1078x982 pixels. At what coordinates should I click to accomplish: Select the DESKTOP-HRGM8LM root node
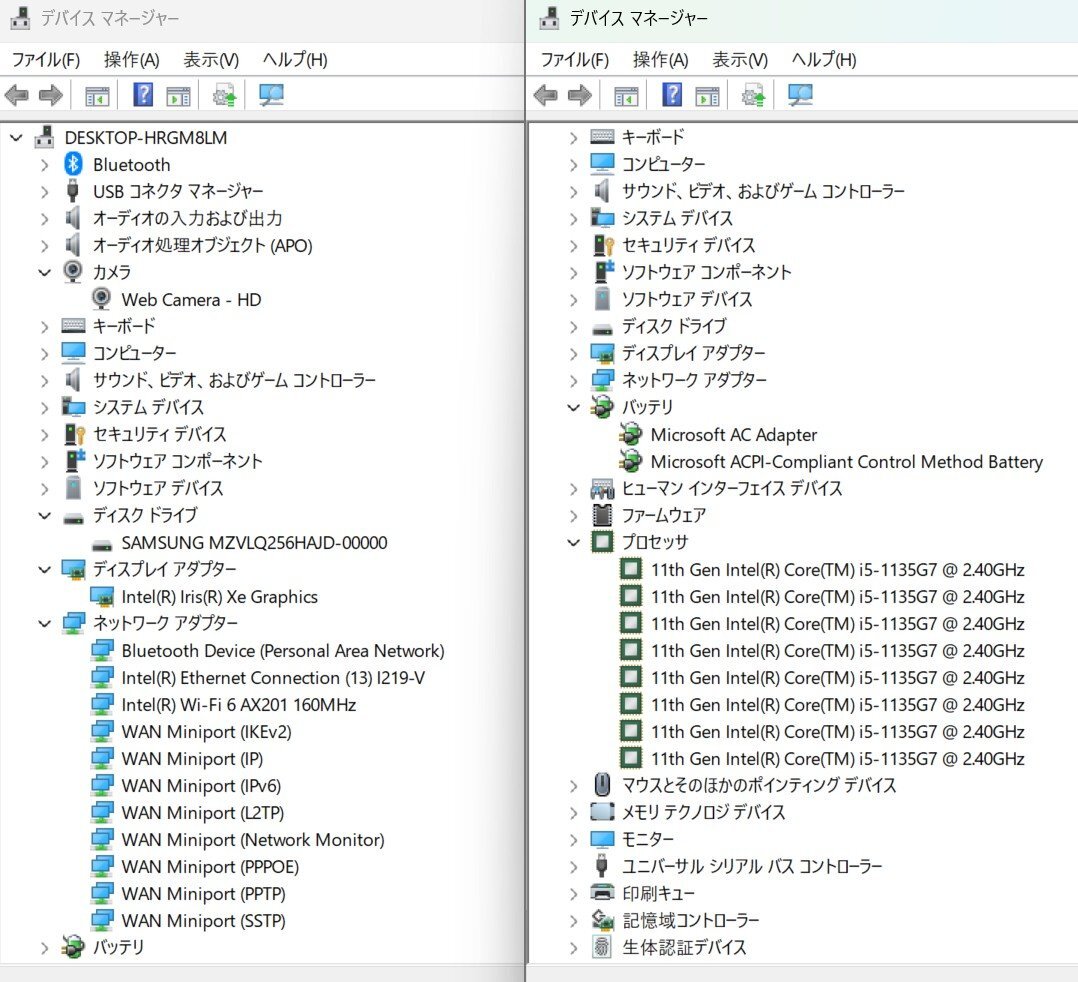(145, 137)
